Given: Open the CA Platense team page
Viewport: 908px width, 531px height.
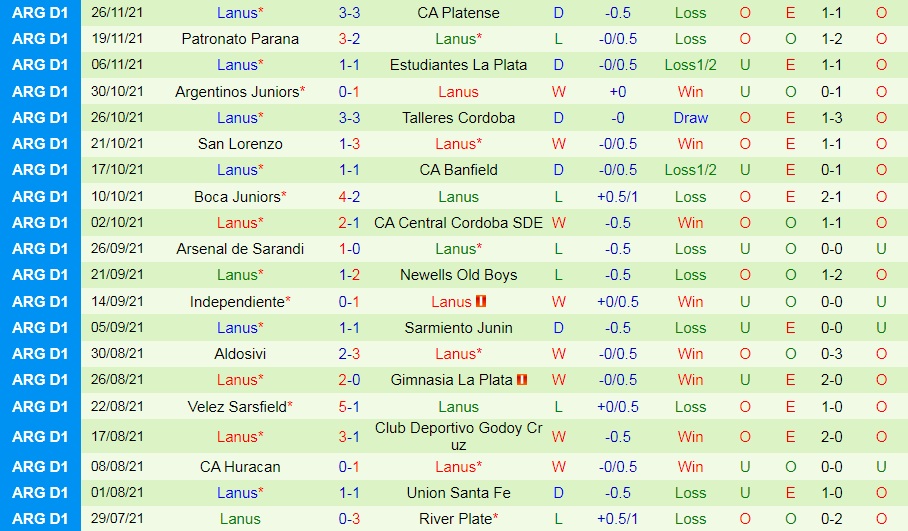Looking at the screenshot, I should click(x=458, y=13).
